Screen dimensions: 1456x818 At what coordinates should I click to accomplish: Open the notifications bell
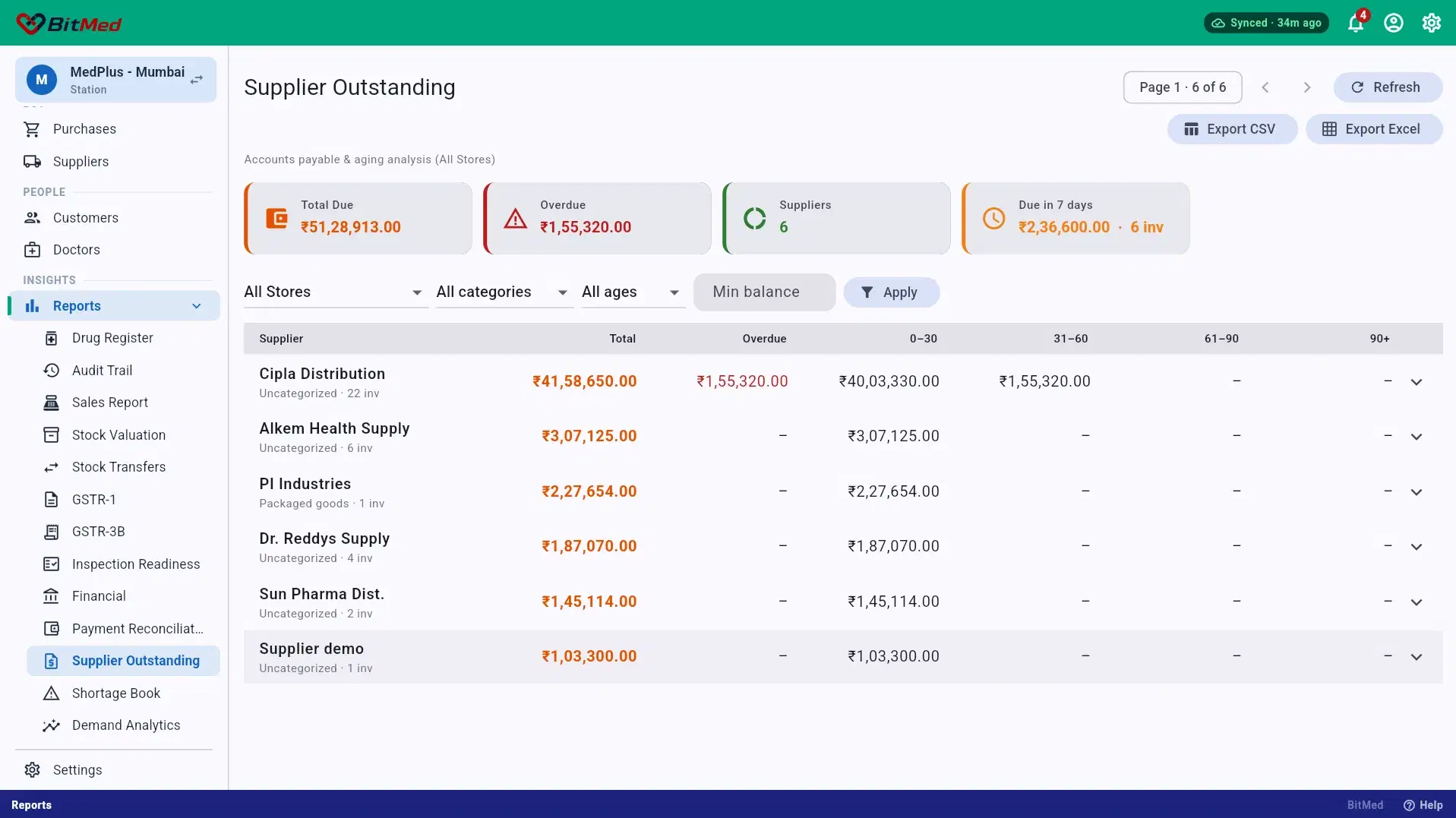1356,23
